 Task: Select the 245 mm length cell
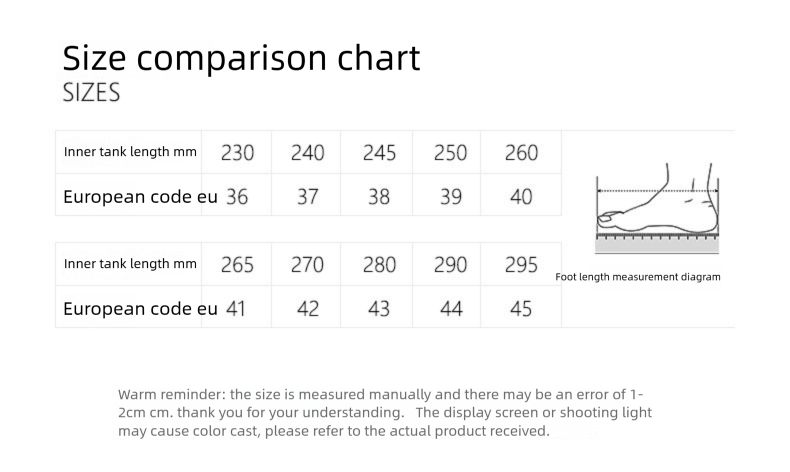click(378, 153)
